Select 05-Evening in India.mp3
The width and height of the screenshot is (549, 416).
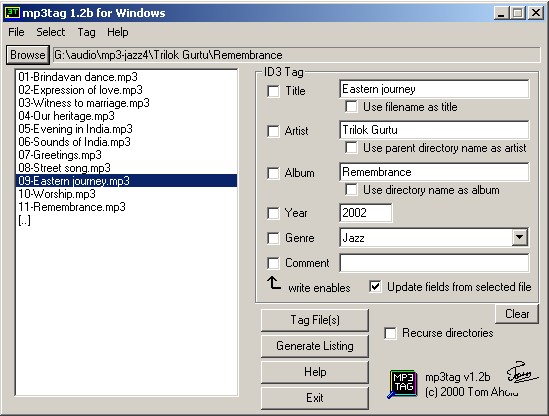(x=126, y=129)
